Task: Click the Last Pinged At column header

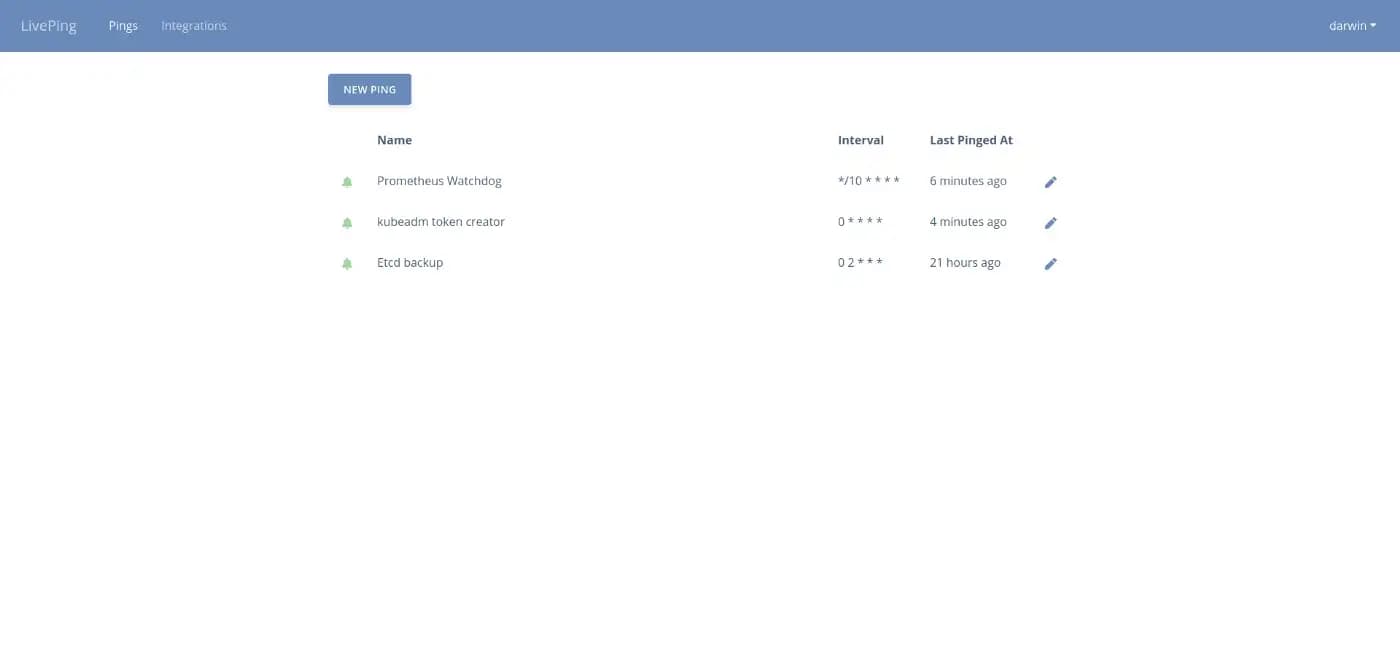Action: click(971, 140)
